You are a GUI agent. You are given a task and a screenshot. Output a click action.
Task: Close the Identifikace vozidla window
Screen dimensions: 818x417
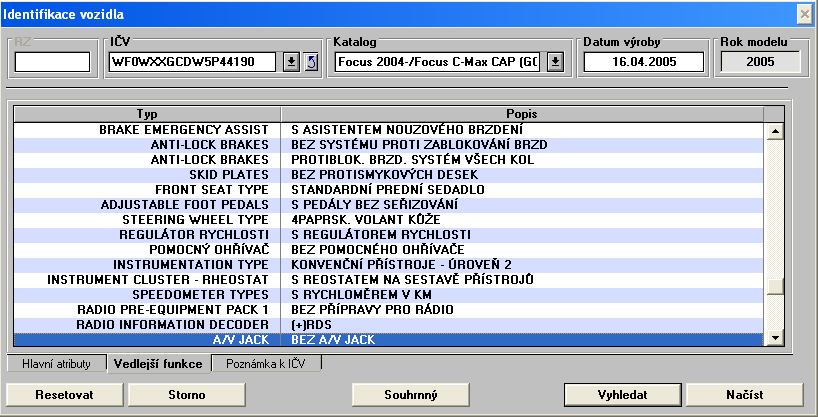(x=804, y=13)
